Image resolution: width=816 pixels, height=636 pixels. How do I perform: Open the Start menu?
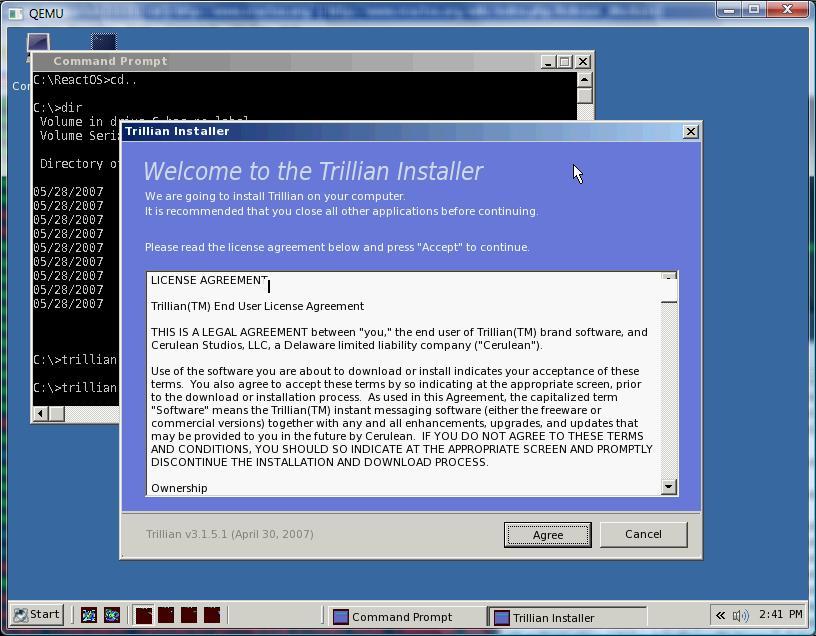(37, 615)
